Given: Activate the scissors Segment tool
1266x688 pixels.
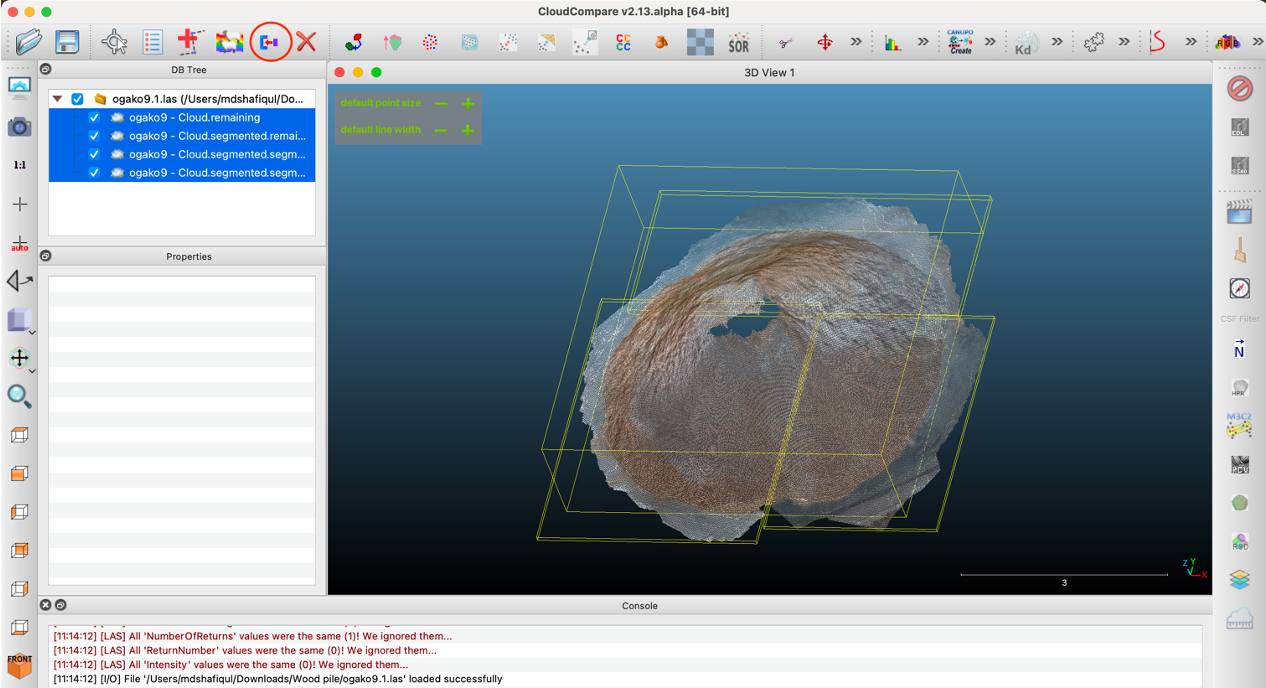Looking at the screenshot, I should point(786,43).
